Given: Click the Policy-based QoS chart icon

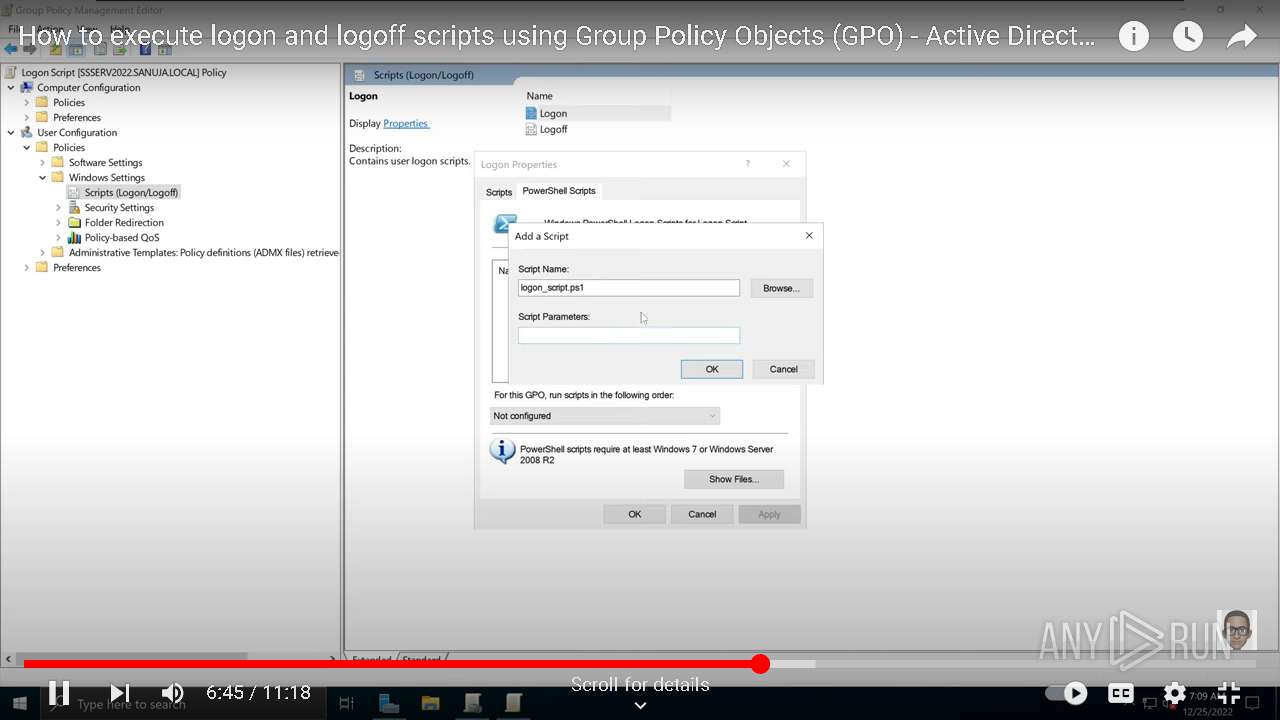Looking at the screenshot, I should (x=74, y=237).
